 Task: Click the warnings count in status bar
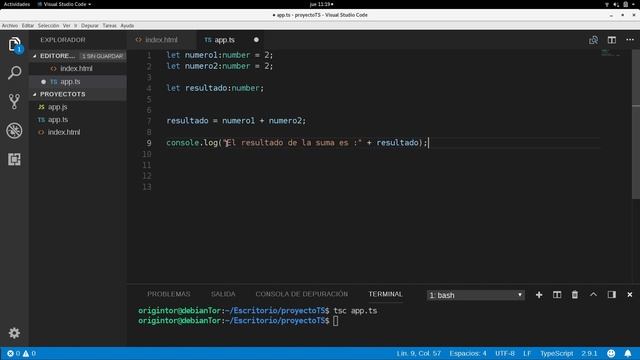pos(29,353)
